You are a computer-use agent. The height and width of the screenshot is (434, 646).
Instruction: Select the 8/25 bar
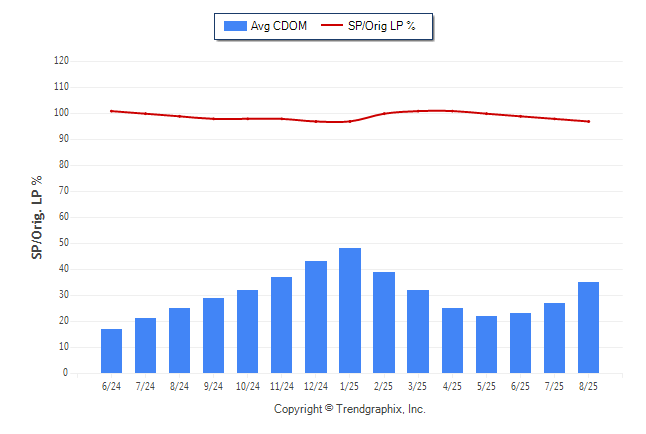[588, 328]
